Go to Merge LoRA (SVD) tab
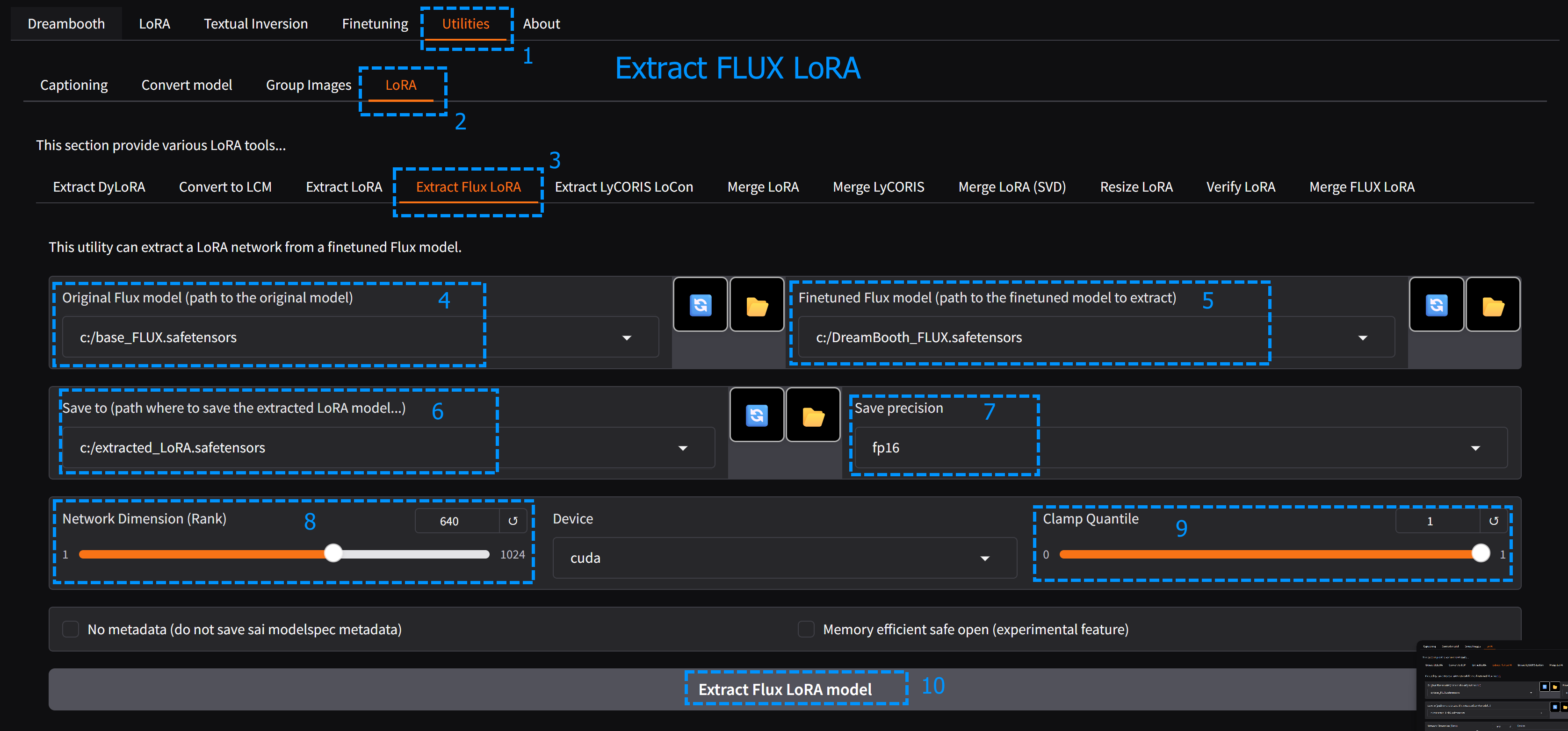 (1012, 187)
